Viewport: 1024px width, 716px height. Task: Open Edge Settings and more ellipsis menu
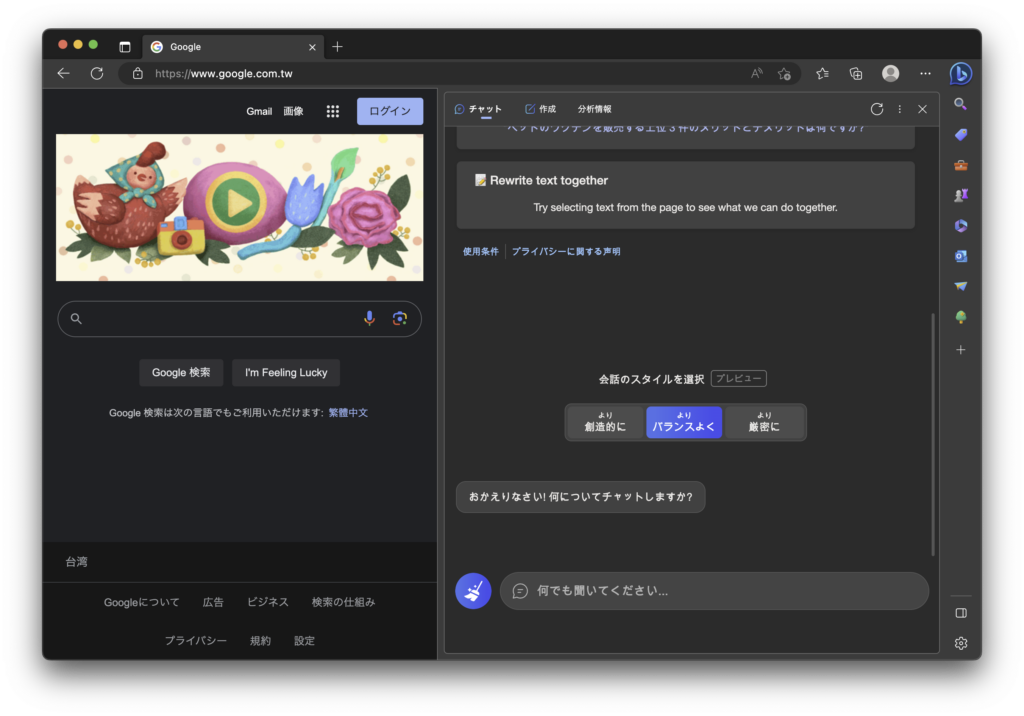pos(925,73)
